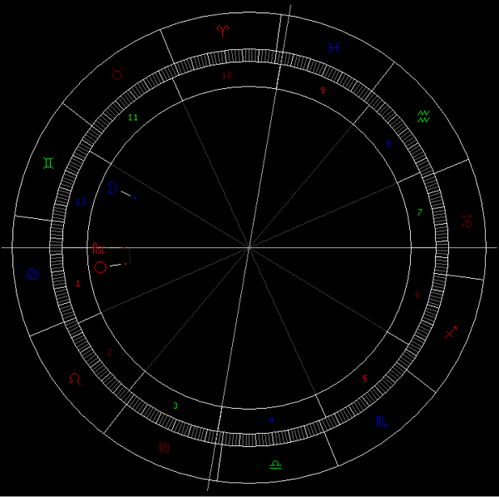Select the blue Moon planet symbol
Viewport: 499px width, 497px height.
(112, 188)
